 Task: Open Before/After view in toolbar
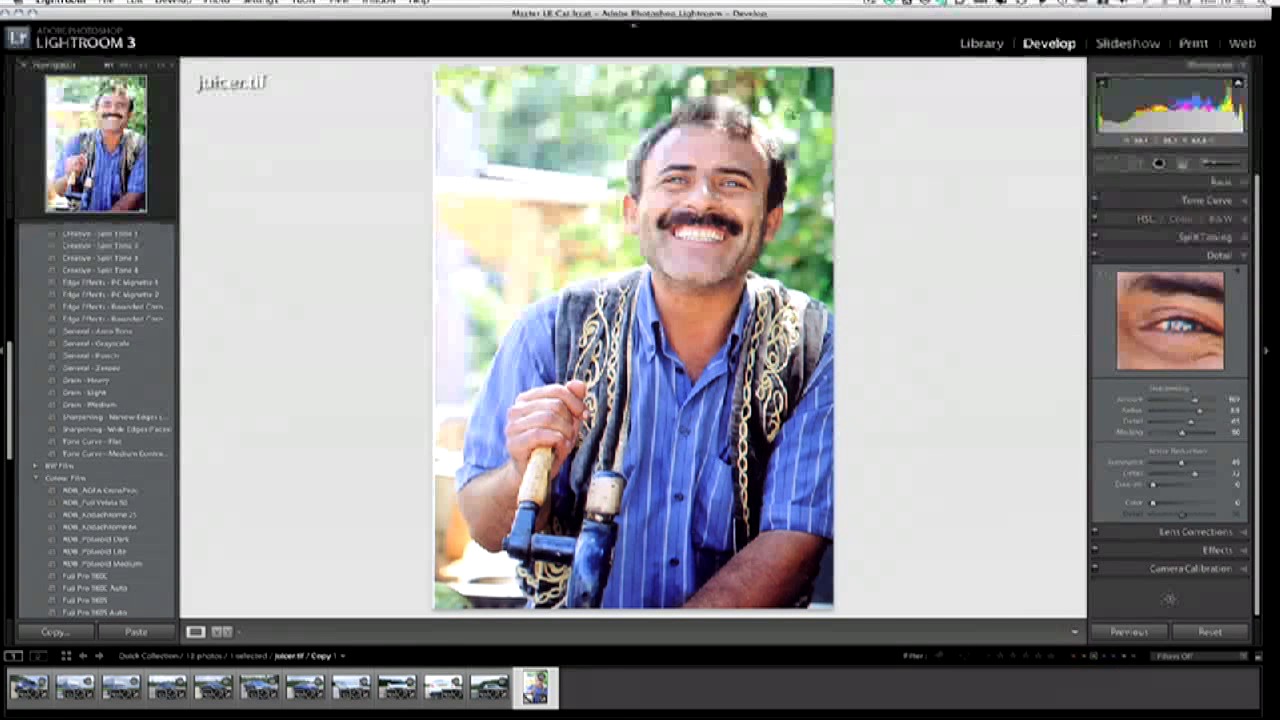(x=222, y=632)
